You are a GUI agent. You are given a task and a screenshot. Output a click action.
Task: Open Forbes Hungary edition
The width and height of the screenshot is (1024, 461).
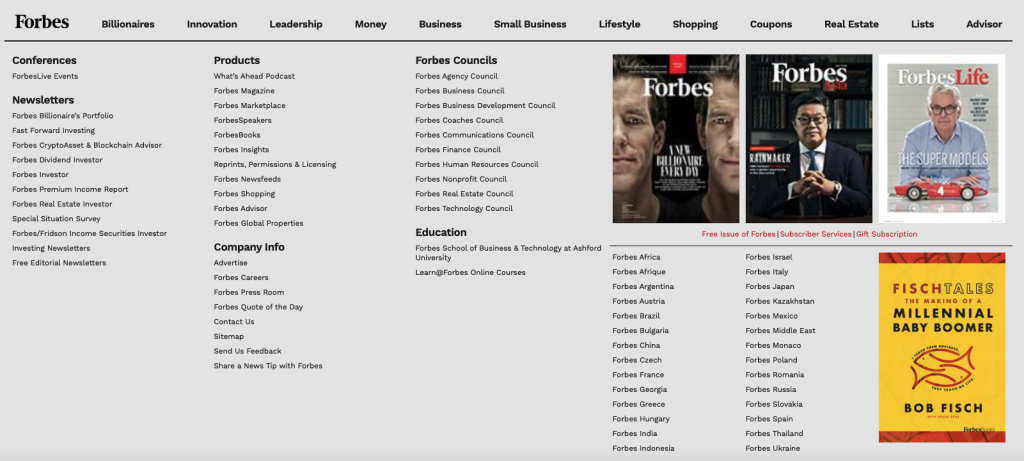(641, 419)
